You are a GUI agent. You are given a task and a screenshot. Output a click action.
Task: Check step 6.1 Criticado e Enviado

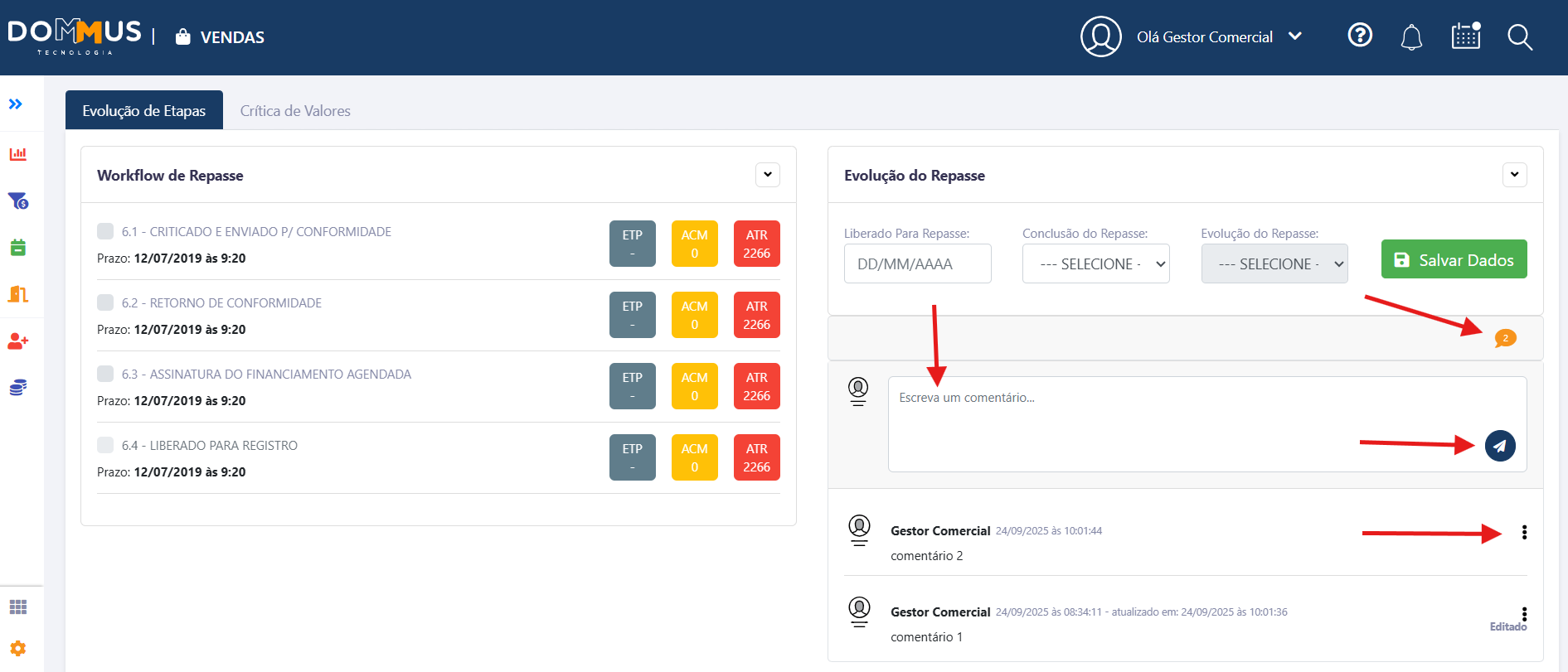(105, 231)
